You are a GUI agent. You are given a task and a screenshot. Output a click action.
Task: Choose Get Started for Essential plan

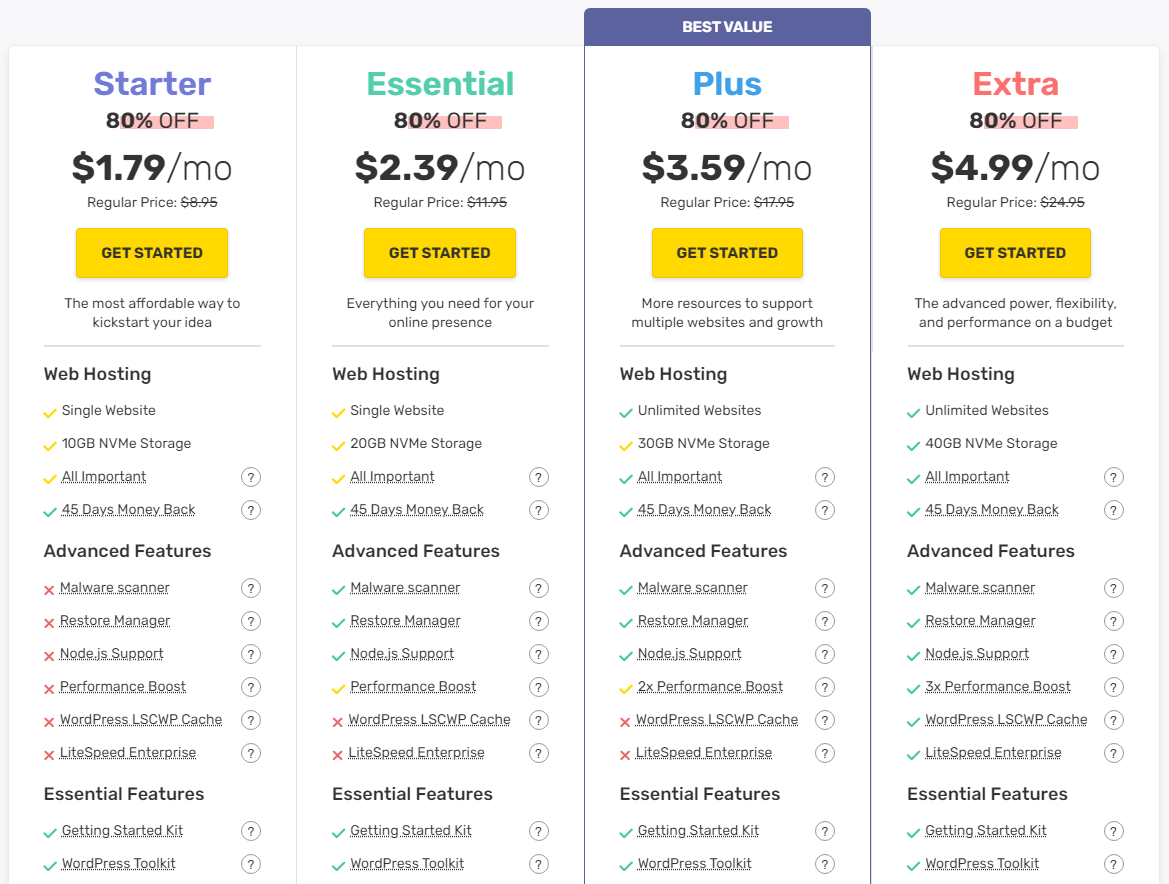pos(440,253)
